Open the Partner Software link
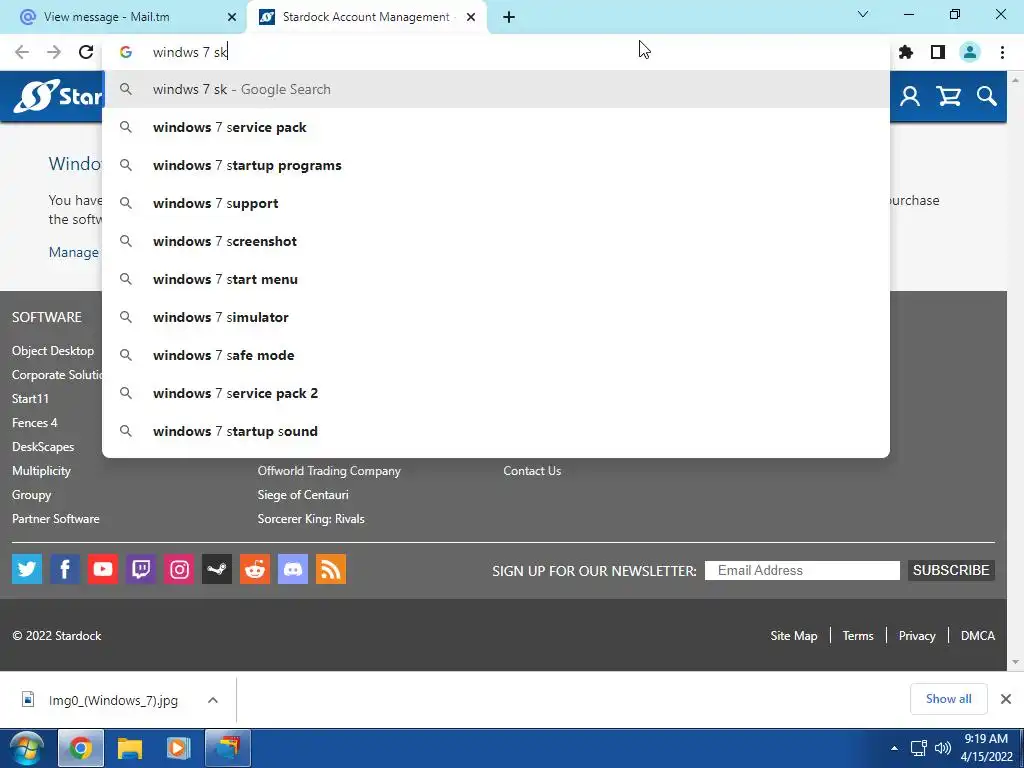The image size is (1024, 768). tap(56, 519)
